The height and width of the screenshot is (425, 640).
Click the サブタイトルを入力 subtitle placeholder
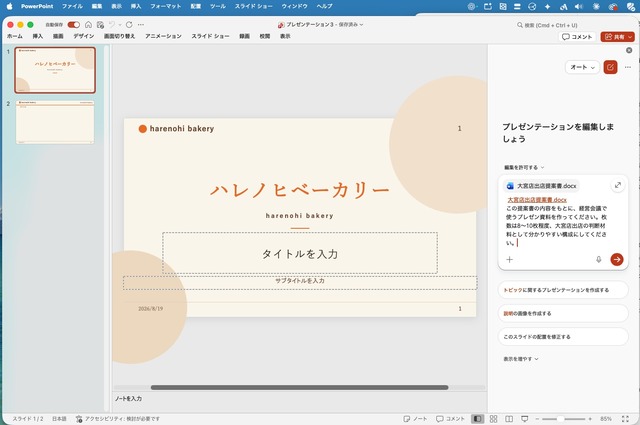[x=300, y=283]
